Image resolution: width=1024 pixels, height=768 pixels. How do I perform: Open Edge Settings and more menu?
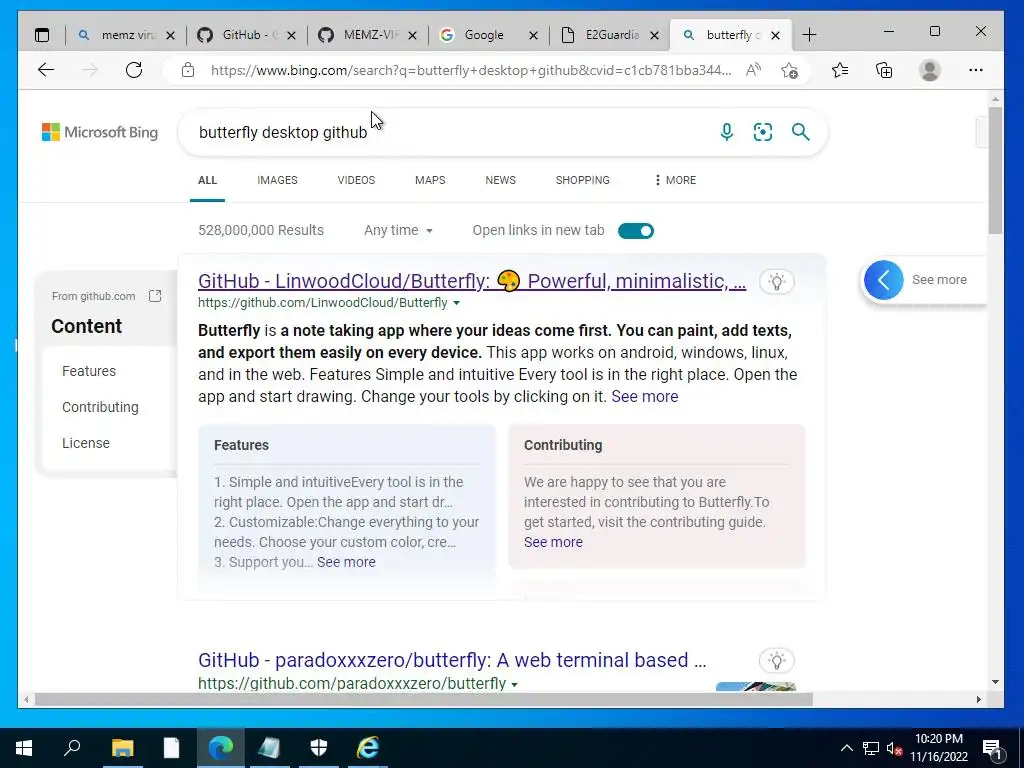point(976,70)
